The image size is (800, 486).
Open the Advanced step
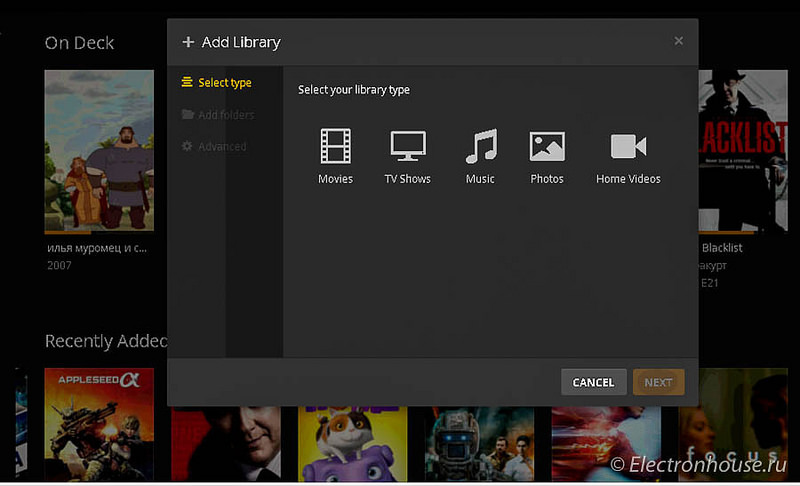(x=214, y=146)
